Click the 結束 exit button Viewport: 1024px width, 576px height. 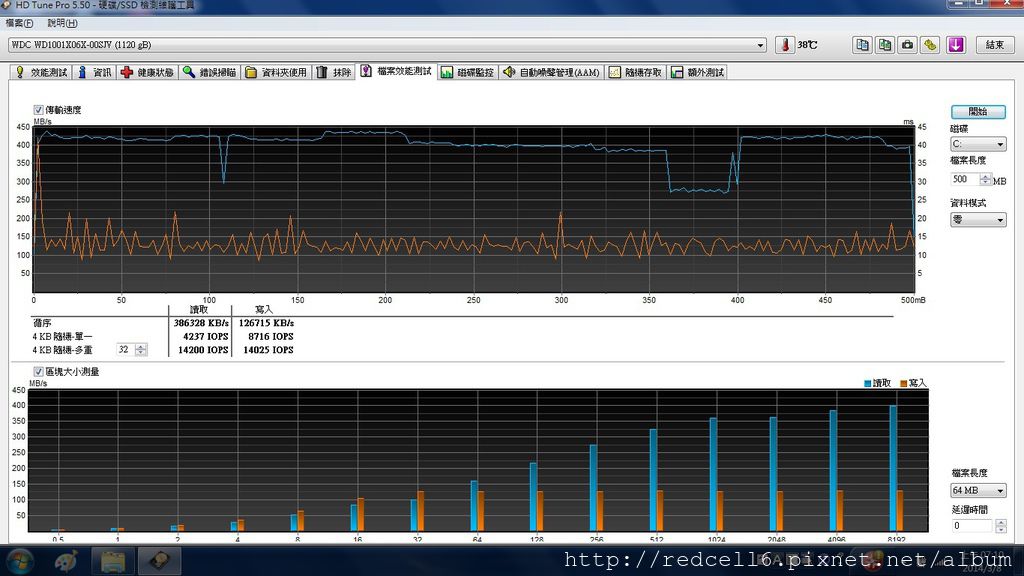[x=994, y=45]
